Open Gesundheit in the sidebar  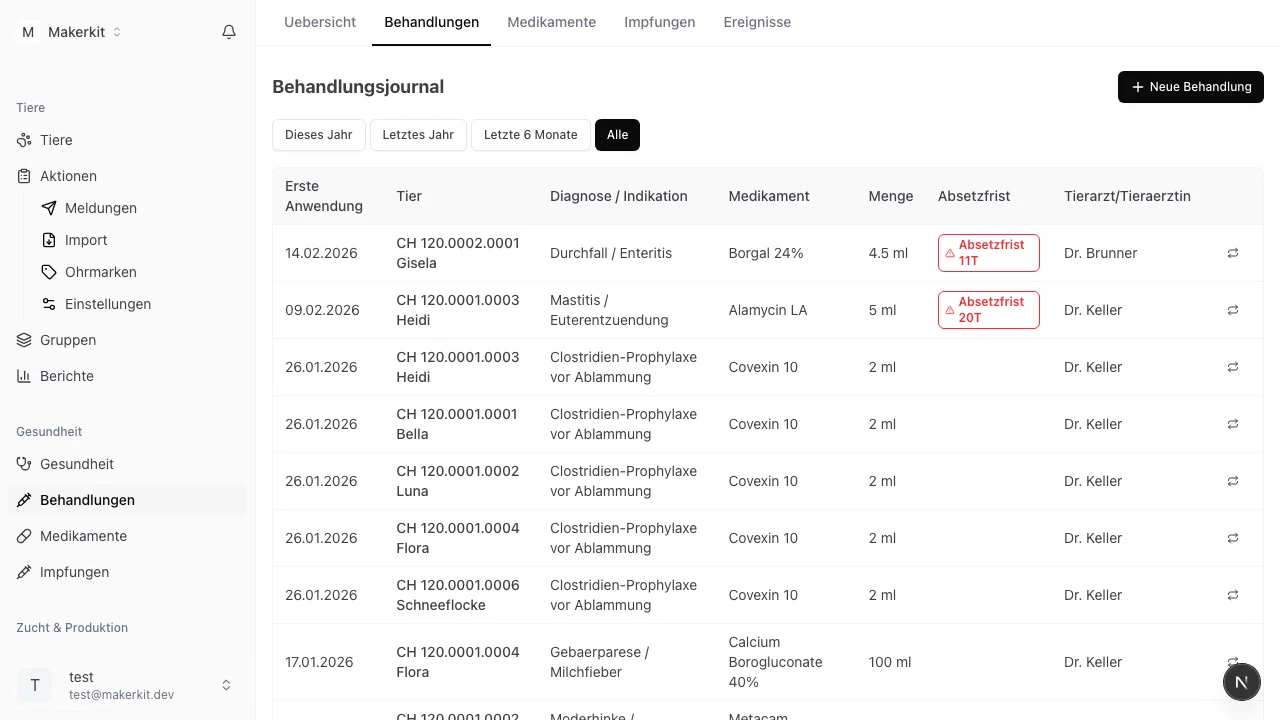(77, 464)
